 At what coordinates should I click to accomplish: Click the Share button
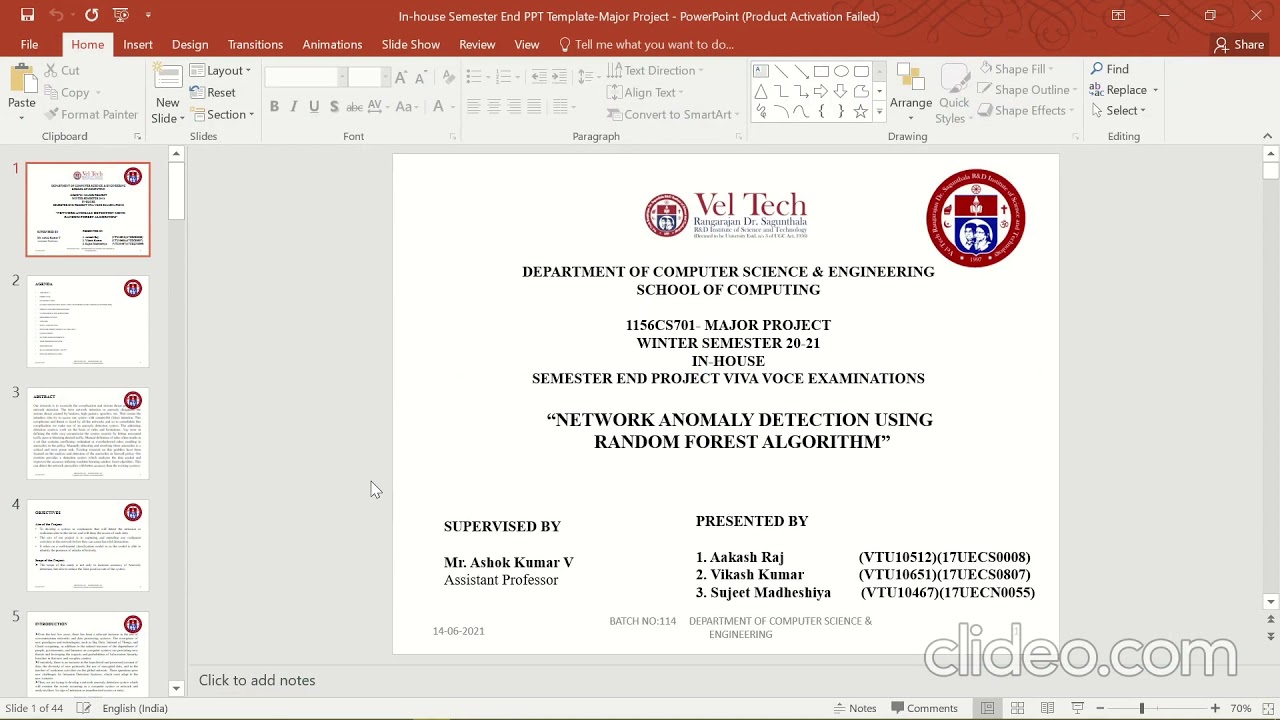click(1239, 44)
